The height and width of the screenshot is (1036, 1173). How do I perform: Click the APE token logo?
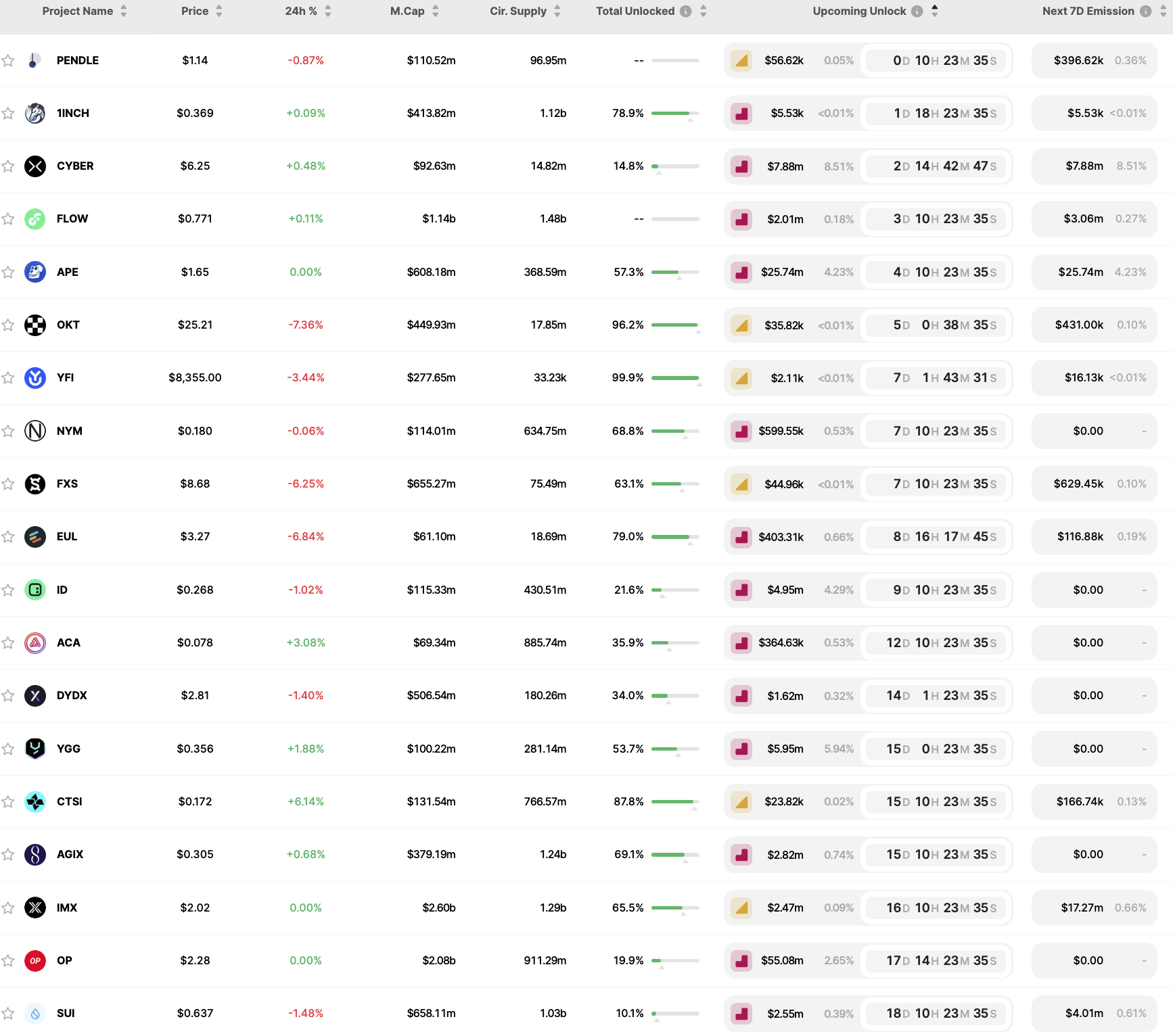[35, 272]
